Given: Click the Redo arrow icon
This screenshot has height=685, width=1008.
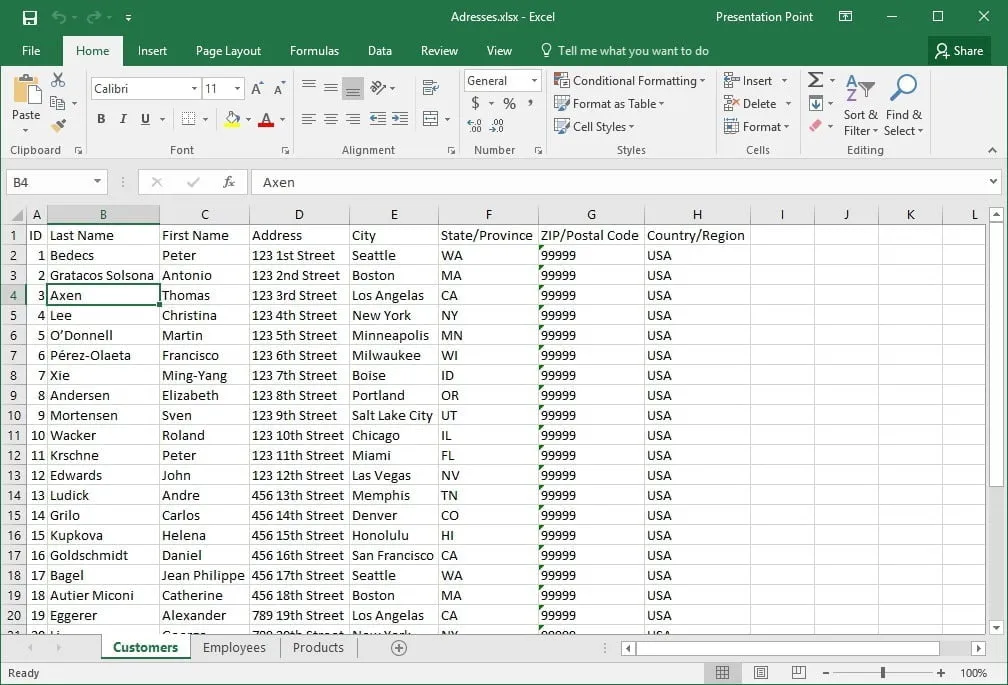Looking at the screenshot, I should point(94,17).
